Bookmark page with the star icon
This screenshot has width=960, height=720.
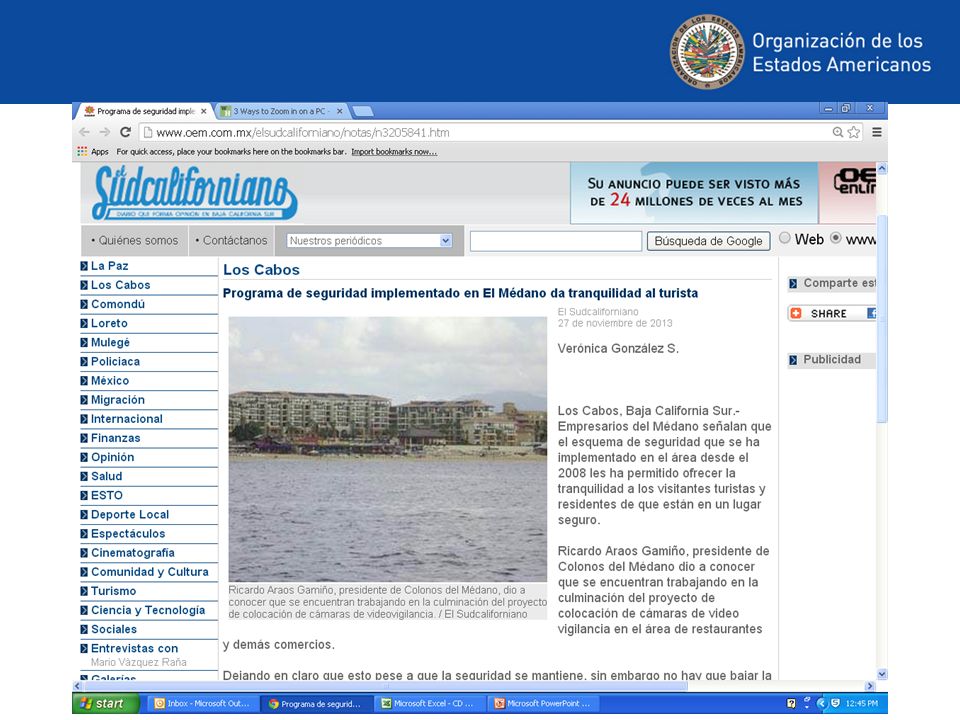coord(853,132)
